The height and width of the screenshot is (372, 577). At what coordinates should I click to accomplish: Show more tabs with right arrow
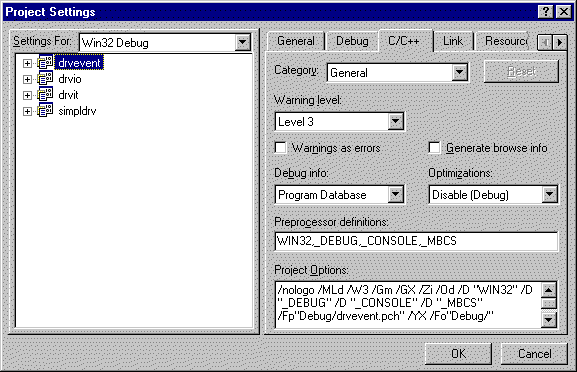[x=560, y=42]
